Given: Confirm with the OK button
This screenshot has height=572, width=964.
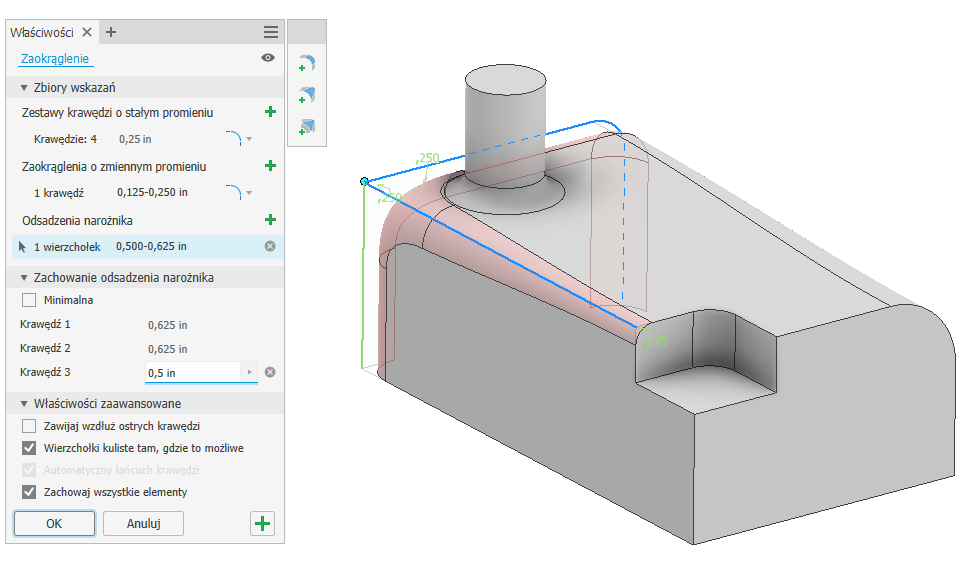Looking at the screenshot, I should (54, 523).
